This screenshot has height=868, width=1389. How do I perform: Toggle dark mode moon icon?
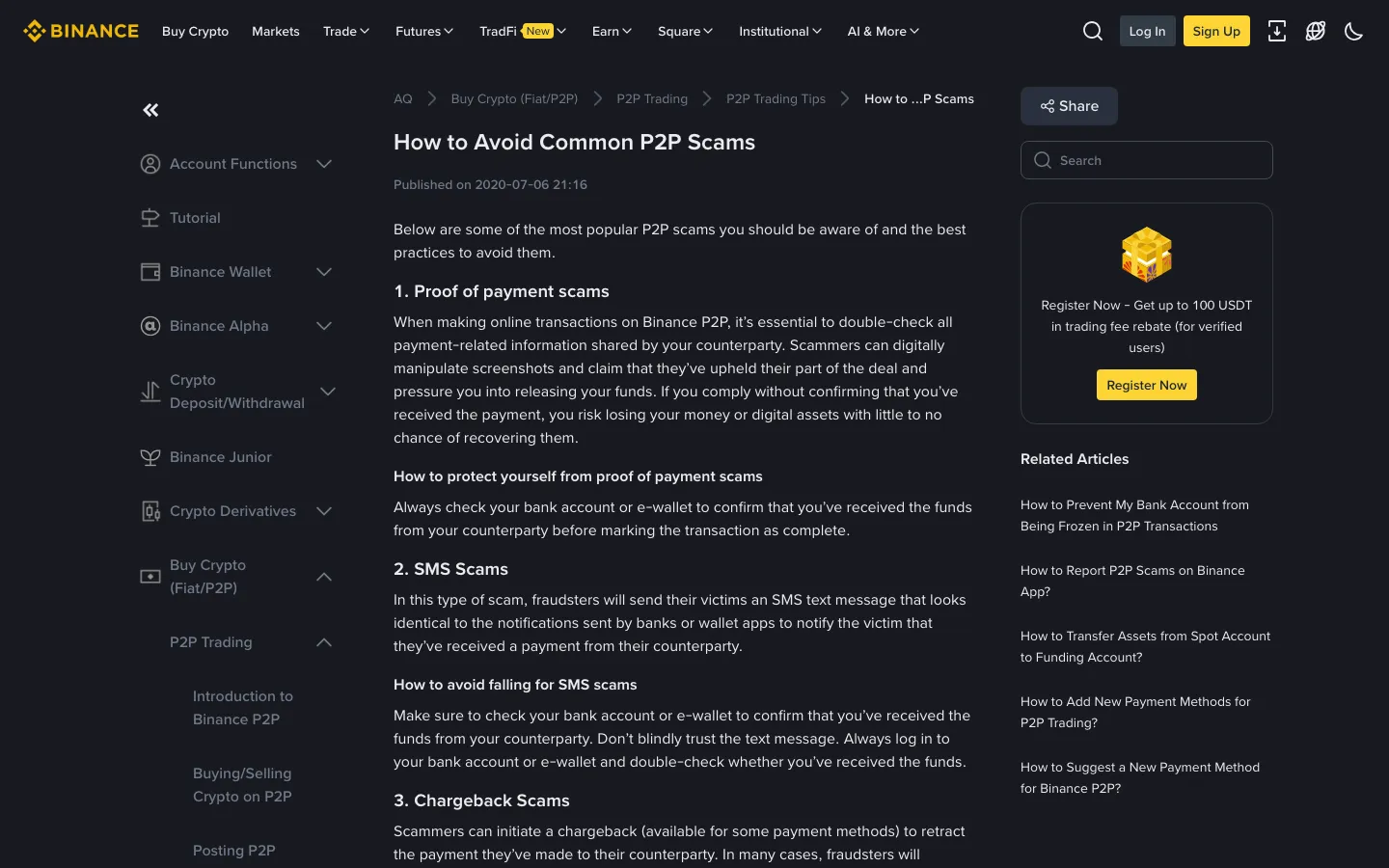tap(1354, 31)
